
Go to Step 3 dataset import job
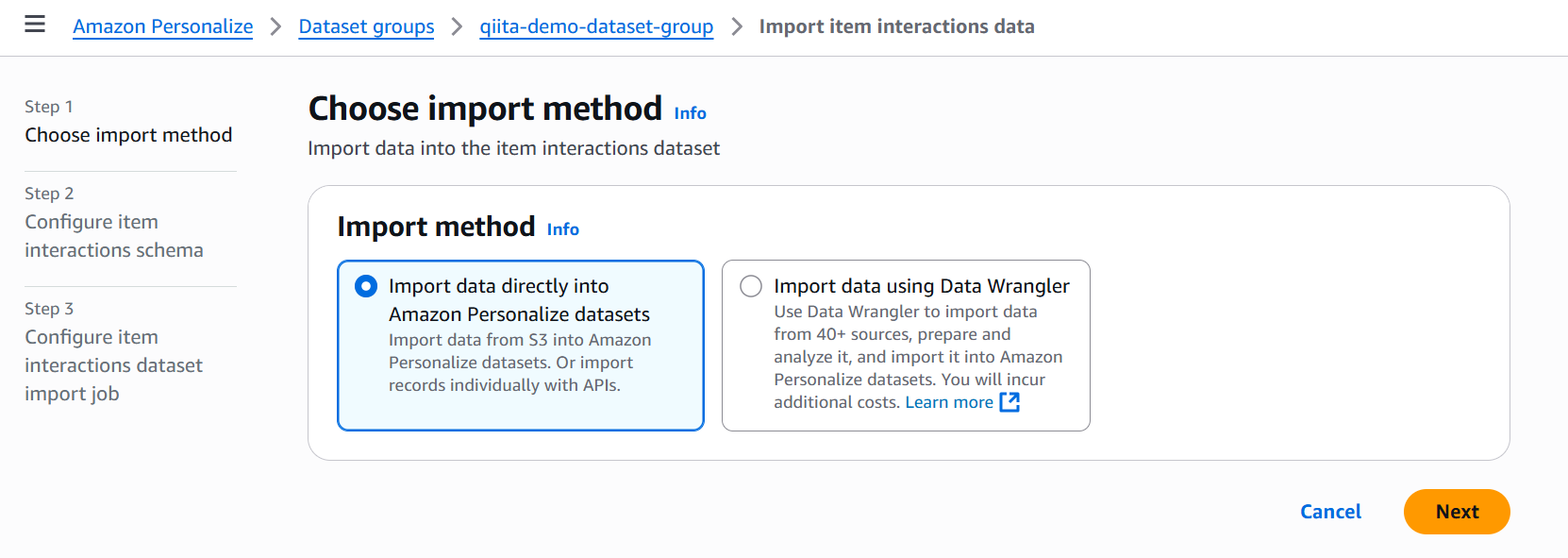click(113, 365)
